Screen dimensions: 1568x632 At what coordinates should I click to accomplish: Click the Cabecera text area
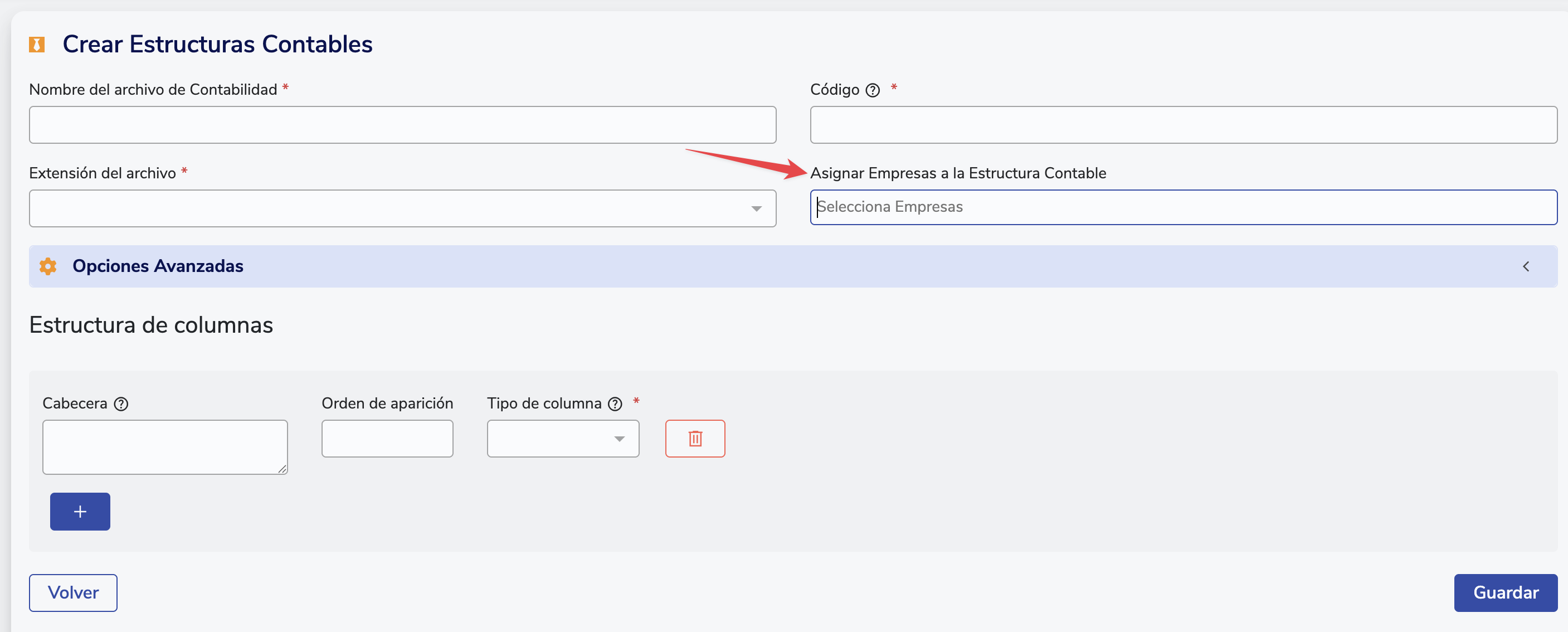point(164,446)
